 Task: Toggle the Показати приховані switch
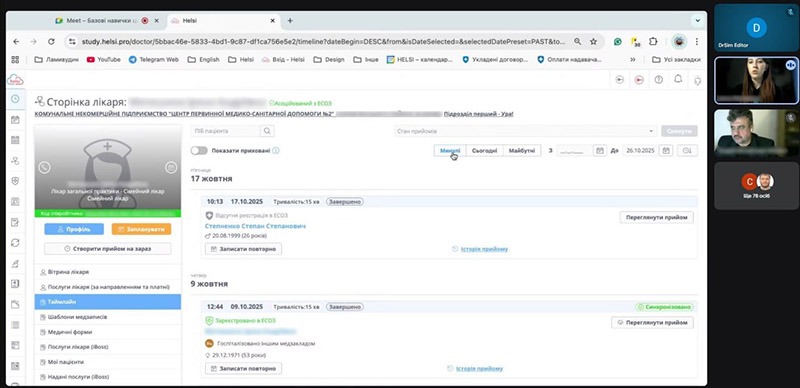199,151
